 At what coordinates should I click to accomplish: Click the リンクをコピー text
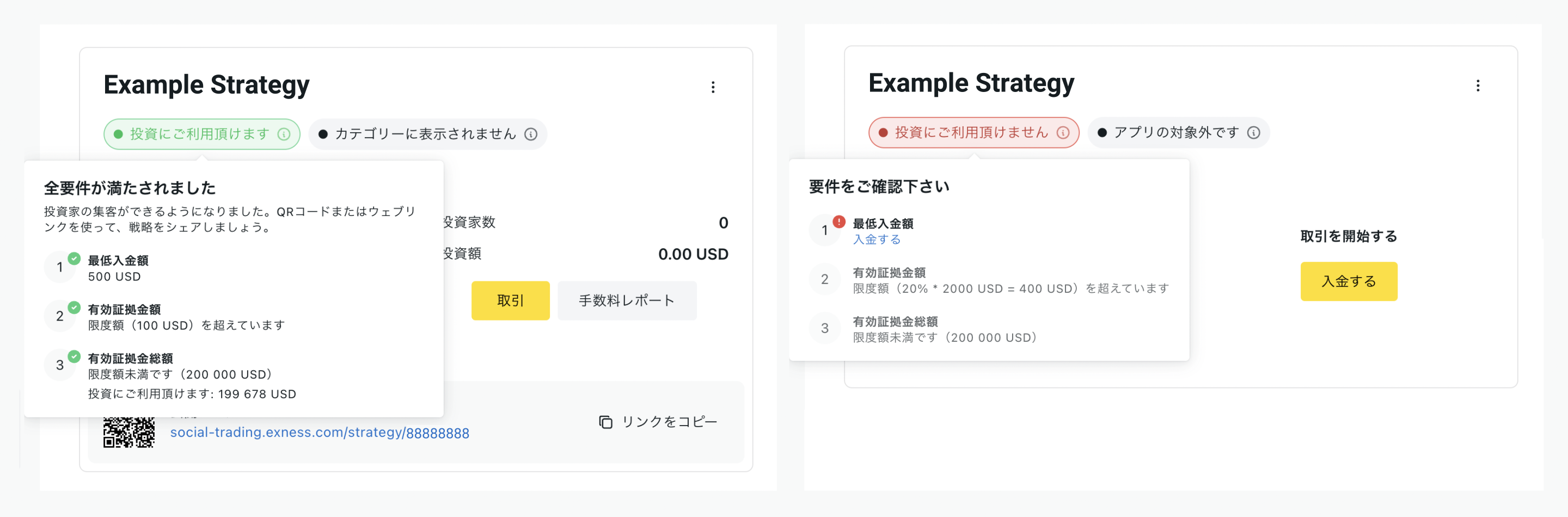[669, 422]
